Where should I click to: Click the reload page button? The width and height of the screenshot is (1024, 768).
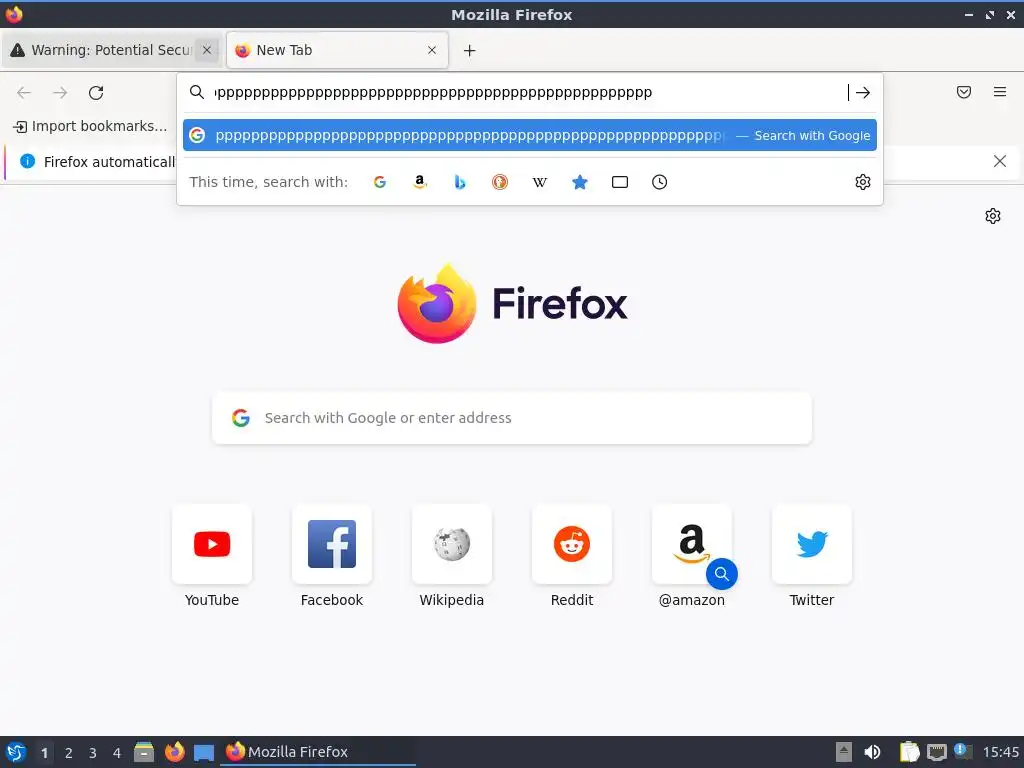pos(96,93)
